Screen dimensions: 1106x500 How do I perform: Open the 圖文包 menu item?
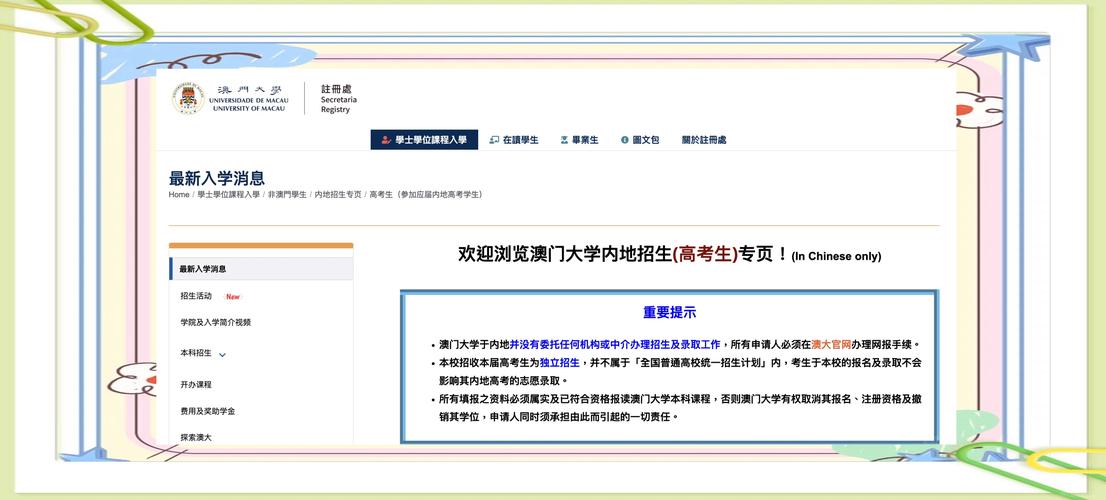pyautogui.click(x=640, y=140)
